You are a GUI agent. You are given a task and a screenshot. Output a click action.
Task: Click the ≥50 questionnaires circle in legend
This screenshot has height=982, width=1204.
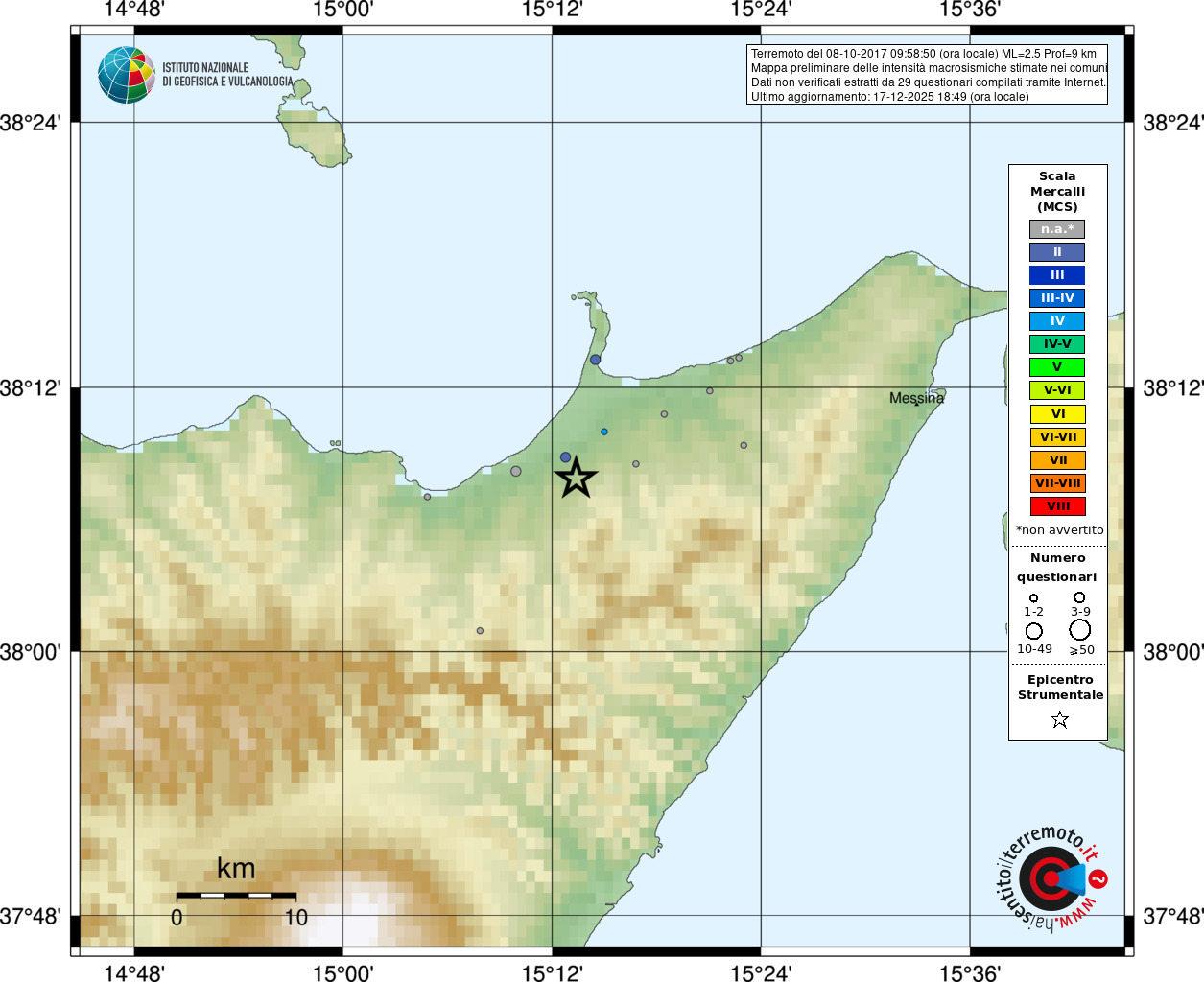1080,629
